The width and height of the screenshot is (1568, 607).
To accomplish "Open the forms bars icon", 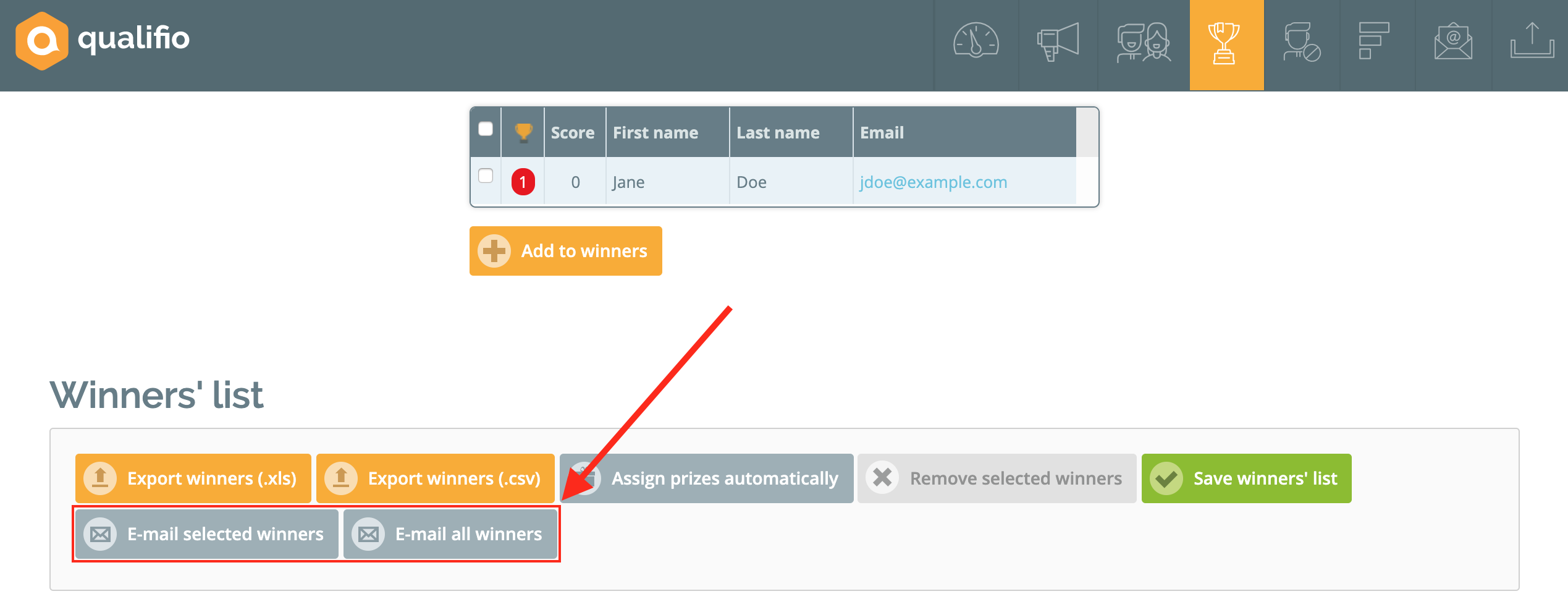I will coord(1374,41).
